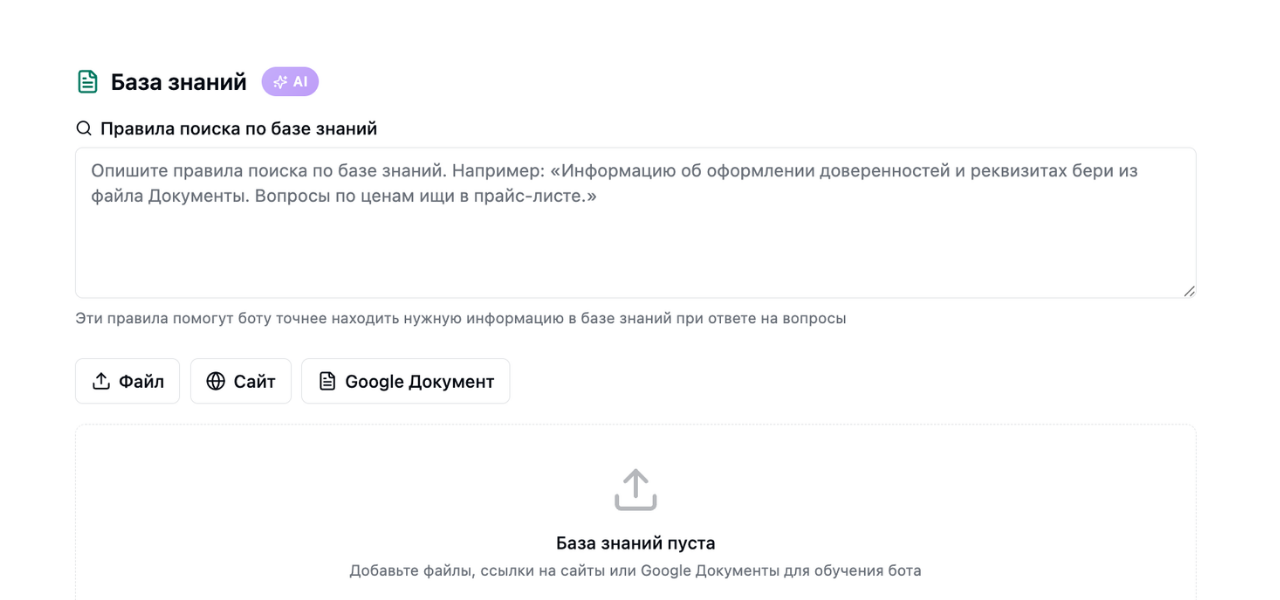Click the Правила поиска по базе знаний label
1280x600 pixels.
(238, 129)
